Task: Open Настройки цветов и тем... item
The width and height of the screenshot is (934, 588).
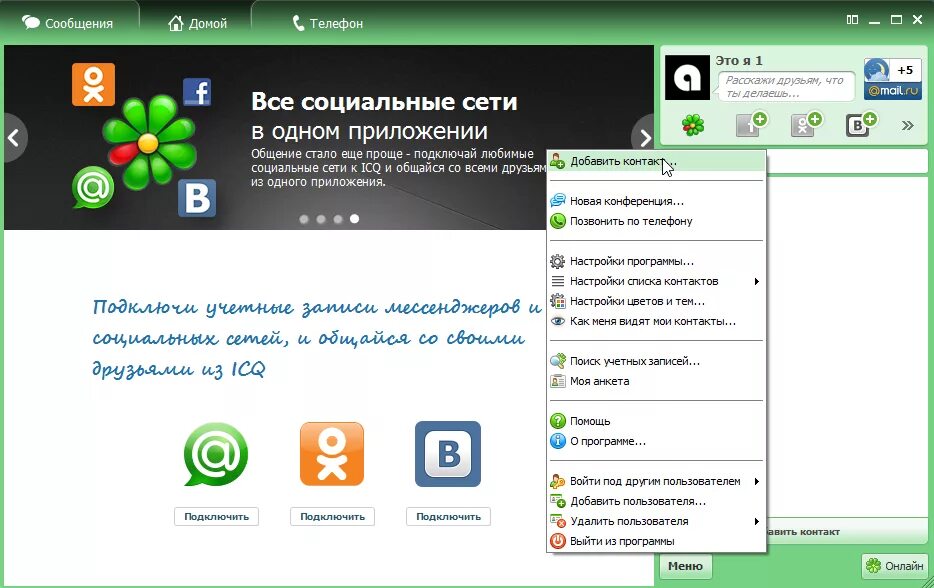Action: click(x=656, y=301)
